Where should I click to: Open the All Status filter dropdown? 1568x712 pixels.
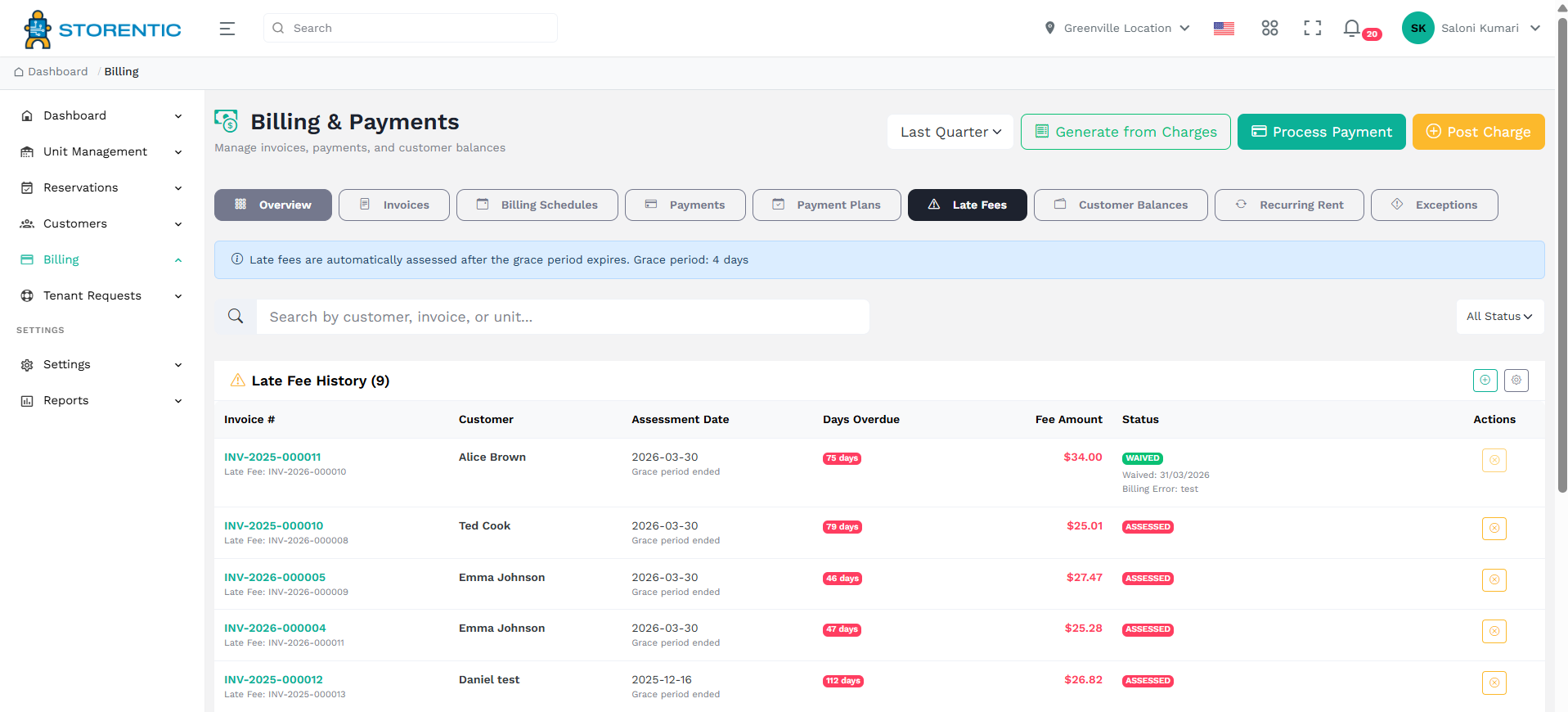(1500, 317)
